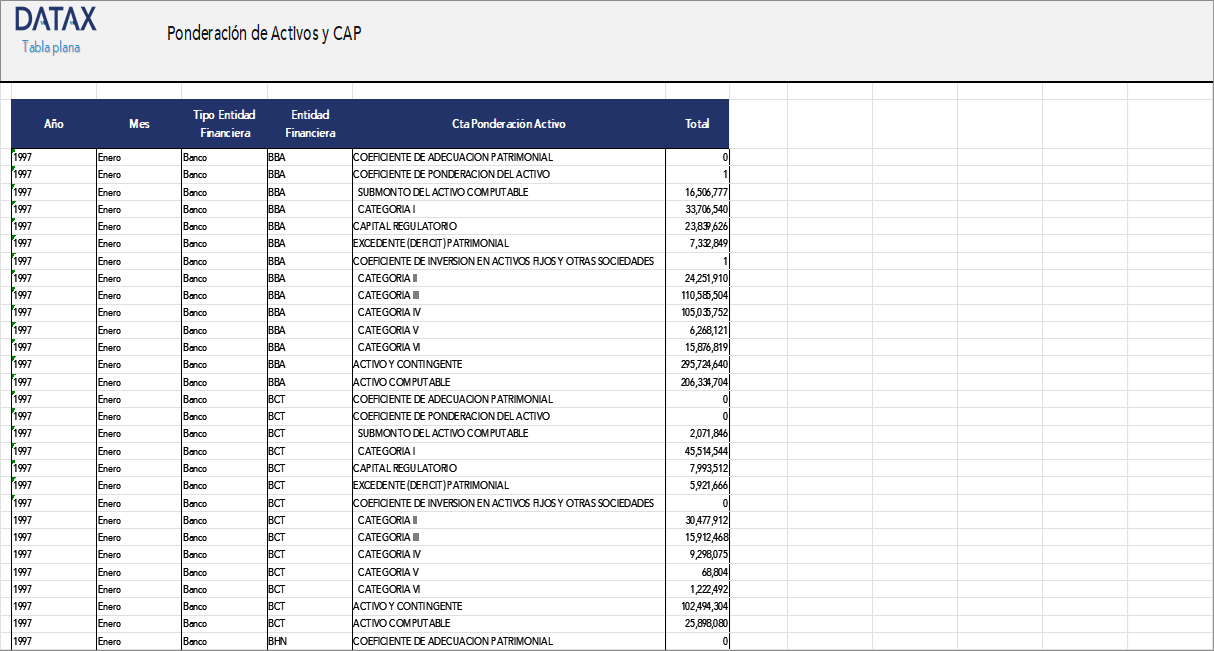Click the Tabla plana label under logo
1214x651 pixels.
51,47
